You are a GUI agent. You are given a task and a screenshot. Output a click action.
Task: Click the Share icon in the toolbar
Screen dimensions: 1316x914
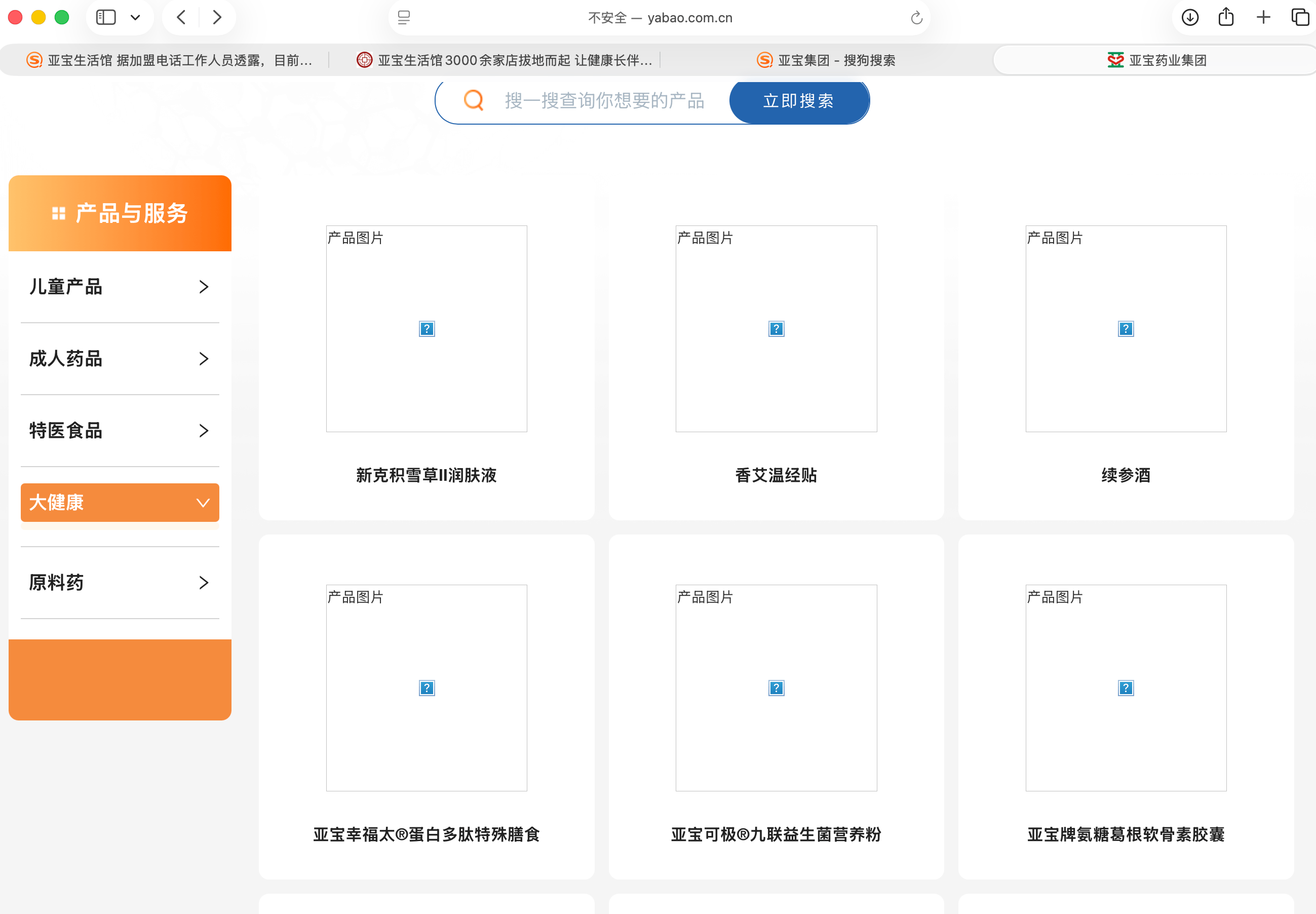1225,17
